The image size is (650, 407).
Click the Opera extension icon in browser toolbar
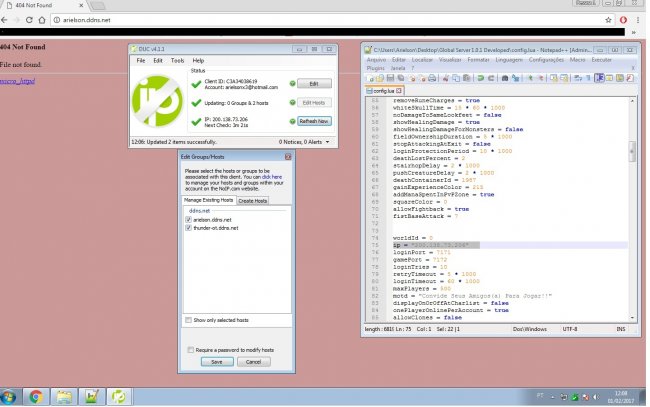623,19
